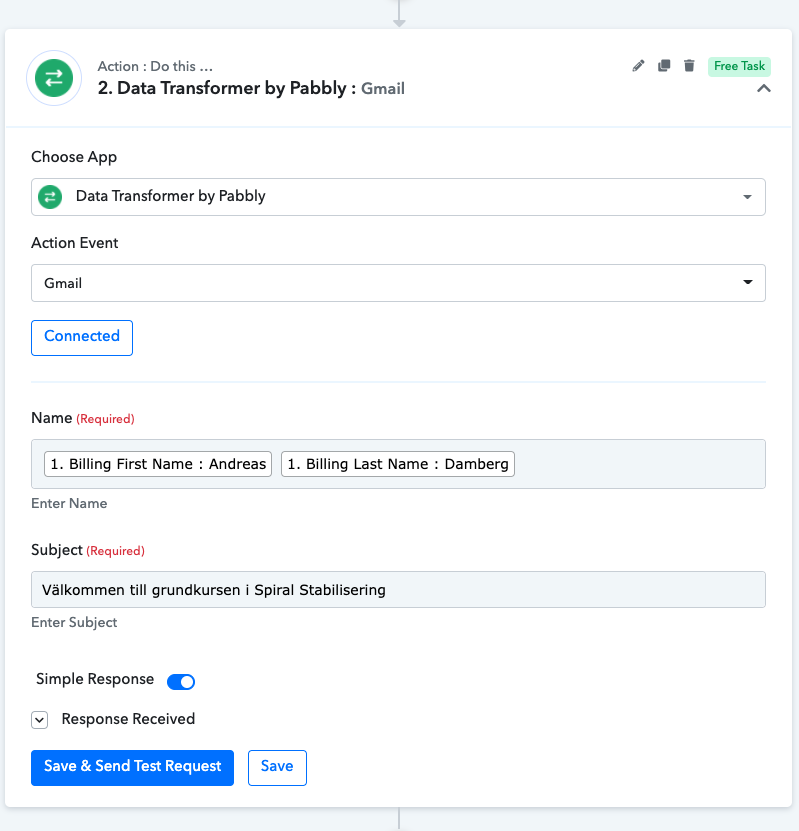Select the Billing Last Name Damberg tag
The width and height of the screenshot is (799, 831).
coord(398,464)
